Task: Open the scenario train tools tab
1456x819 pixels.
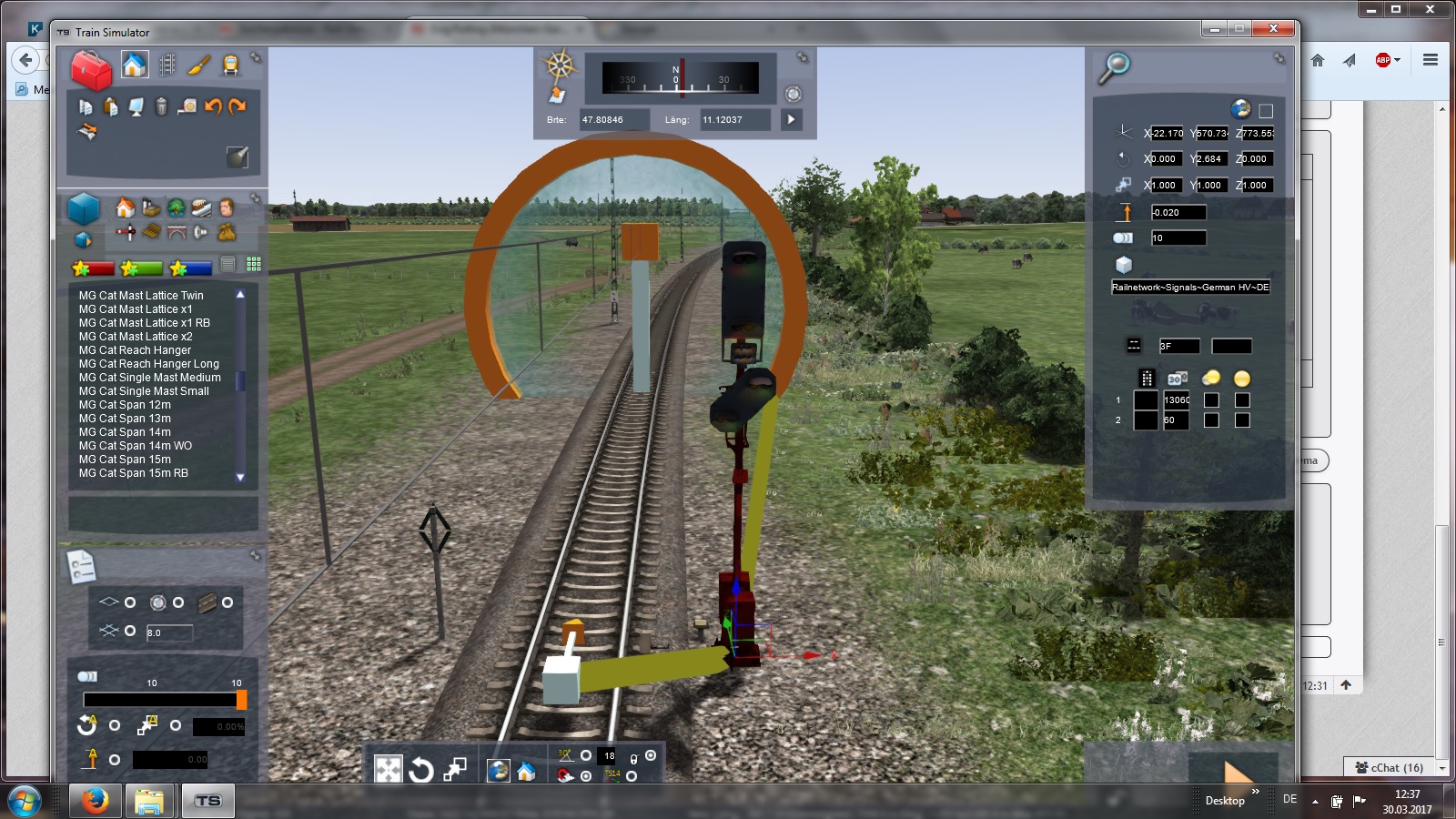Action: pos(231,65)
